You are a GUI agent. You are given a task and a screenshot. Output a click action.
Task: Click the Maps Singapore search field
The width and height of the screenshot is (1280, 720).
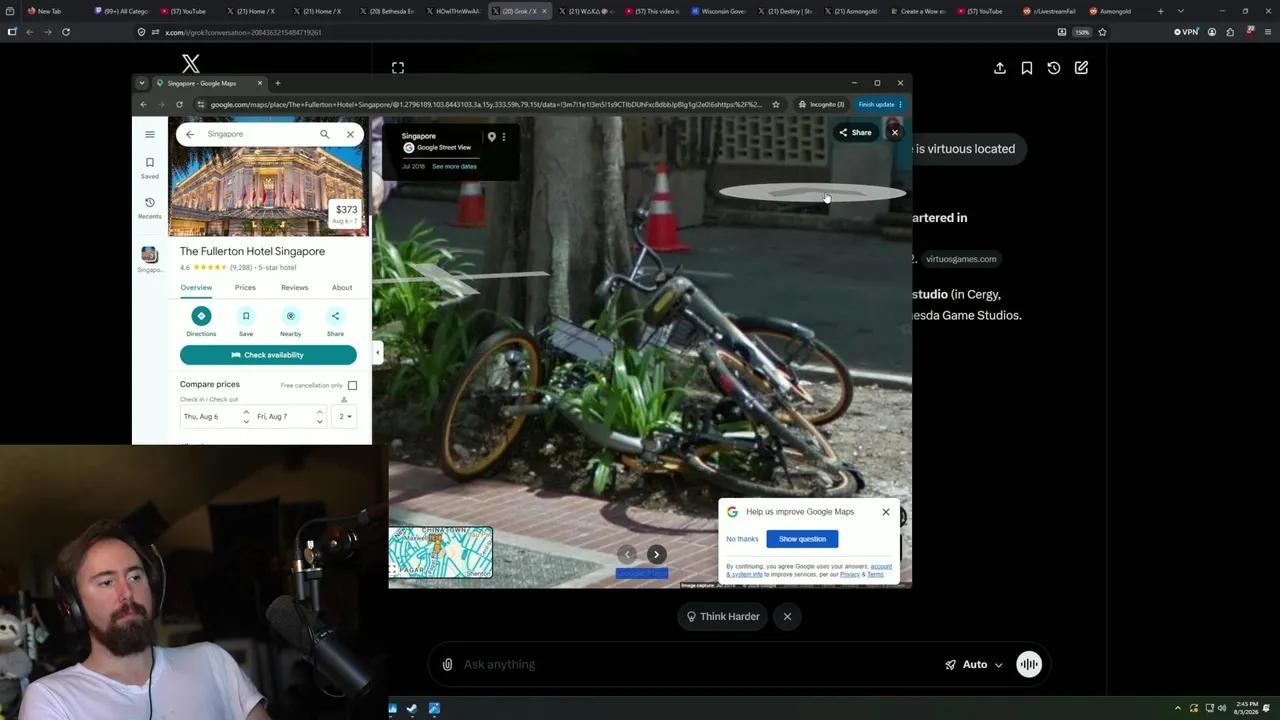(260, 134)
